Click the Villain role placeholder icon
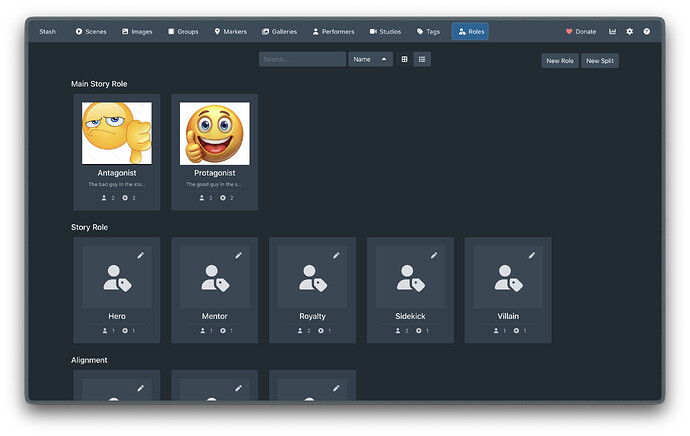 pyautogui.click(x=508, y=278)
